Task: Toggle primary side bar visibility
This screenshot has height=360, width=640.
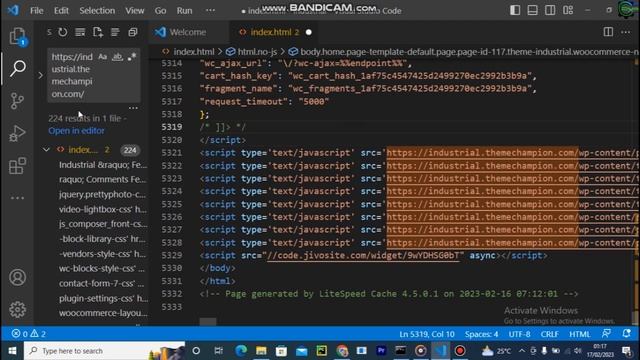Action: (515, 10)
